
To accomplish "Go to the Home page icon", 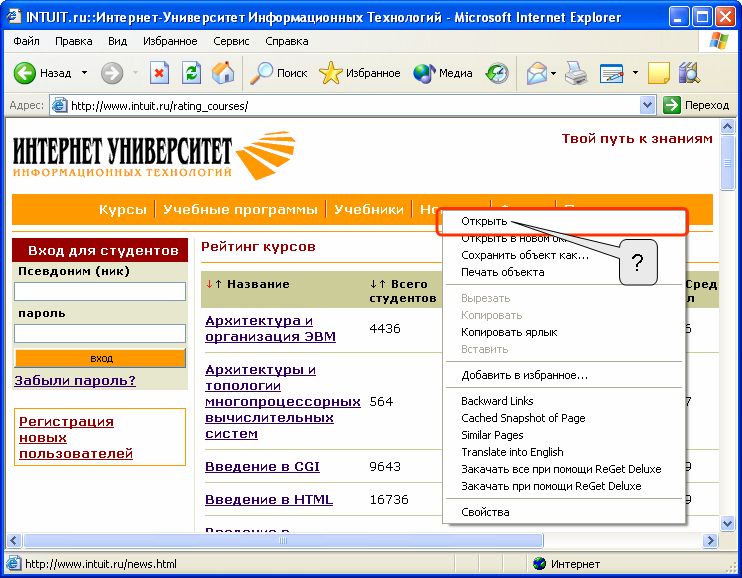I will pyautogui.click(x=223, y=73).
